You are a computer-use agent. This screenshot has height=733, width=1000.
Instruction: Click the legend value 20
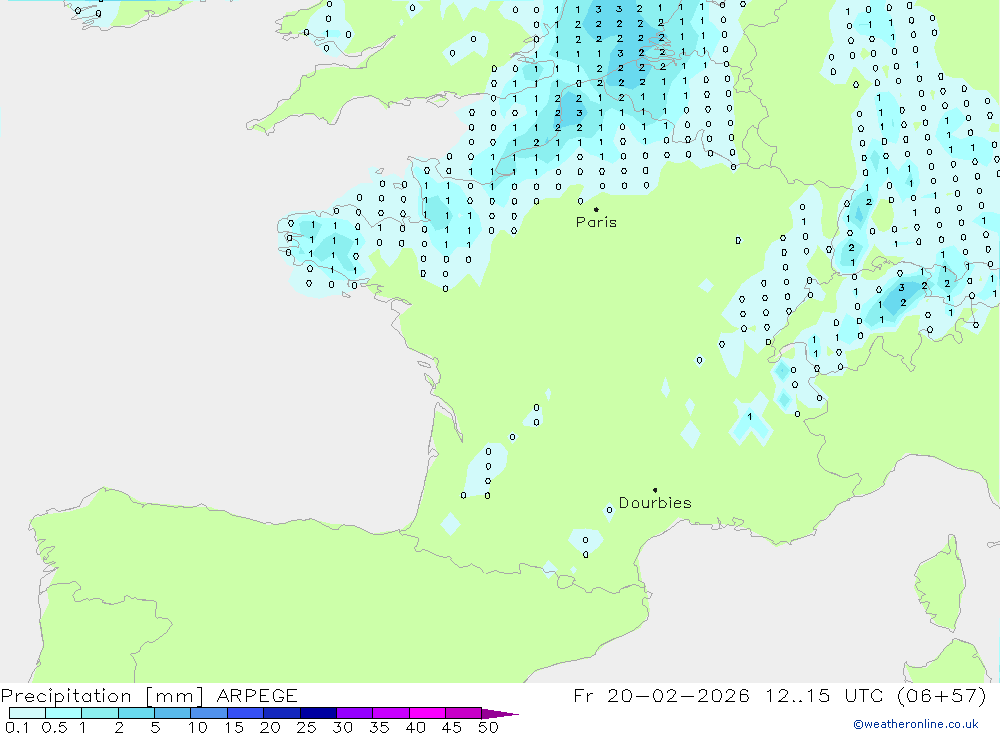(270, 727)
